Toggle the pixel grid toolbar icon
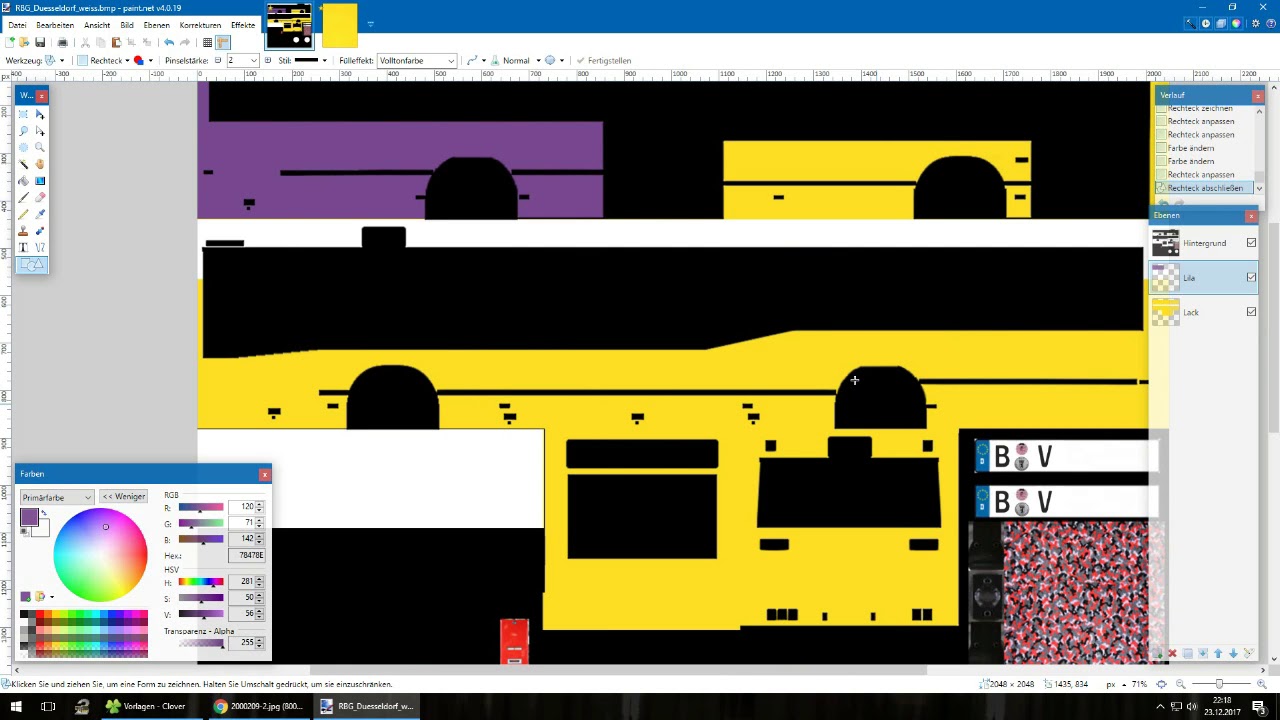This screenshot has width=1280, height=720. click(x=207, y=43)
